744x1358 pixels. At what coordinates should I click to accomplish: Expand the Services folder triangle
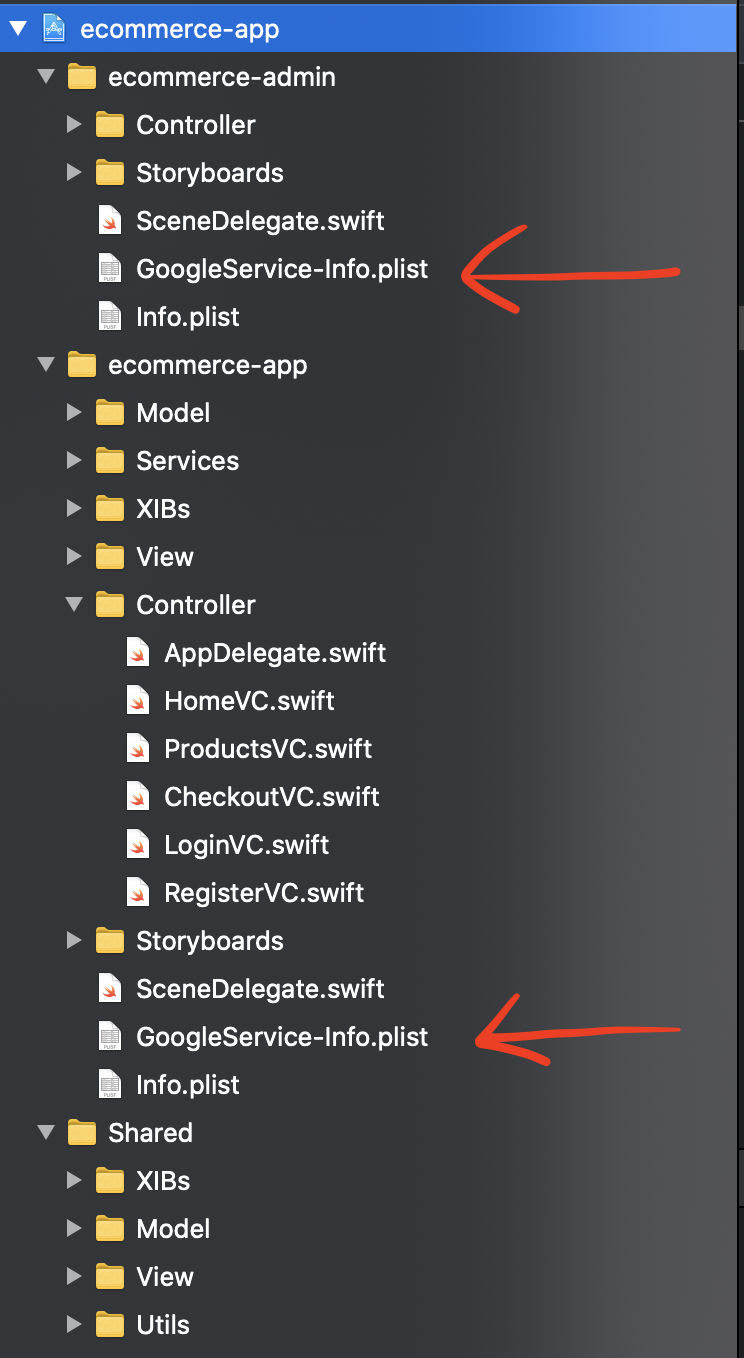73,460
